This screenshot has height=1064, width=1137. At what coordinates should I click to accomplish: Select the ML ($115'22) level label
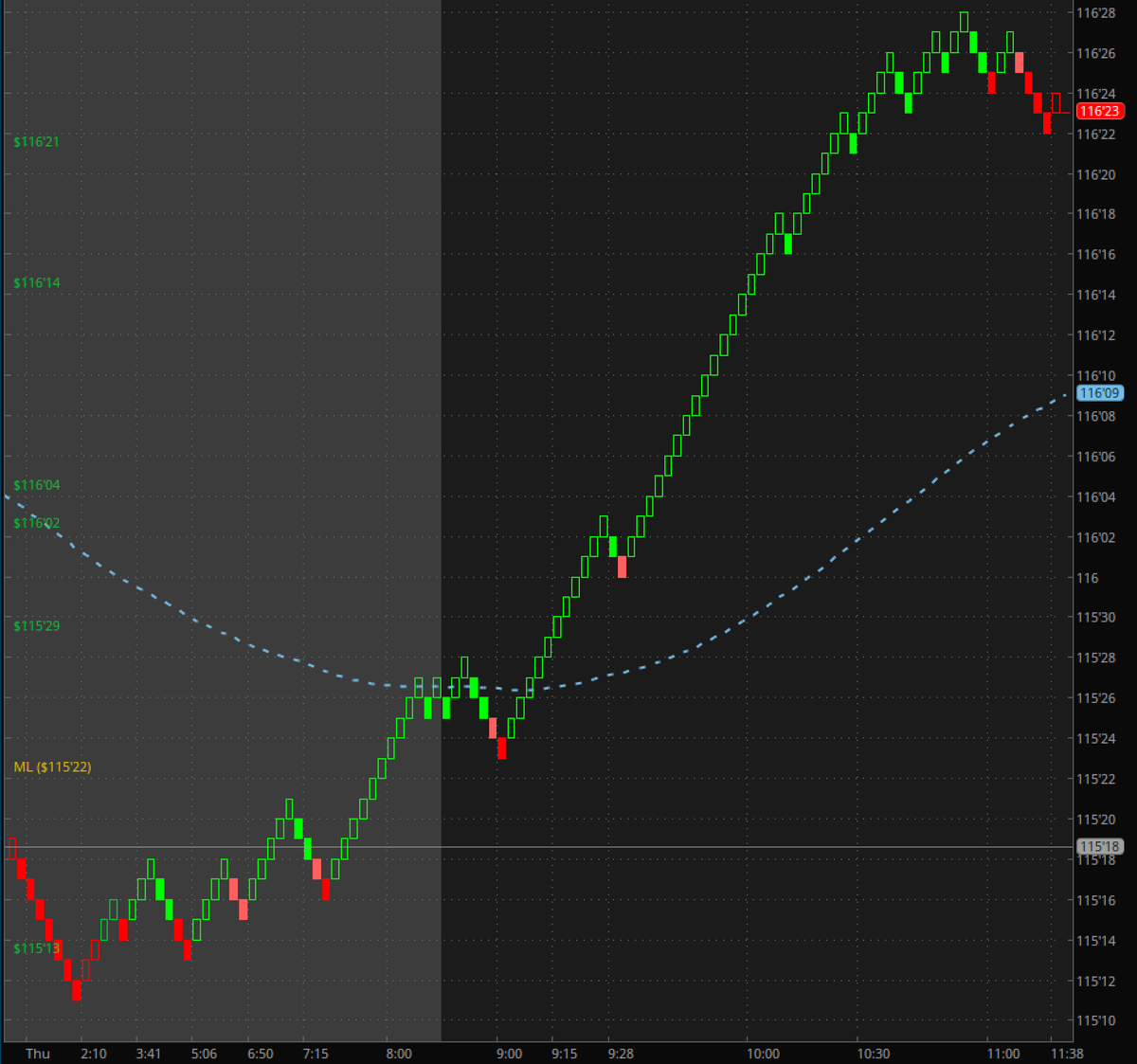click(x=53, y=766)
